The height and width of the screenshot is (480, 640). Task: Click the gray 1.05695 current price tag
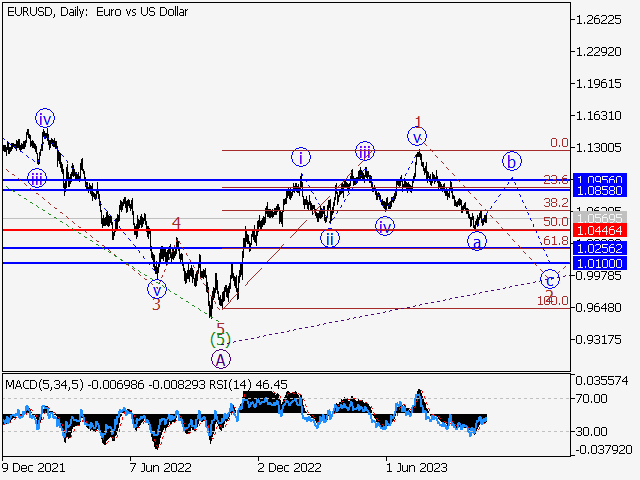(600, 218)
